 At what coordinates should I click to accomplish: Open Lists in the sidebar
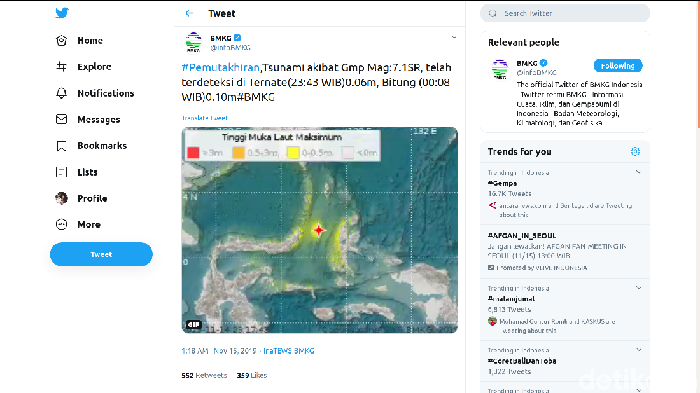tap(76, 172)
